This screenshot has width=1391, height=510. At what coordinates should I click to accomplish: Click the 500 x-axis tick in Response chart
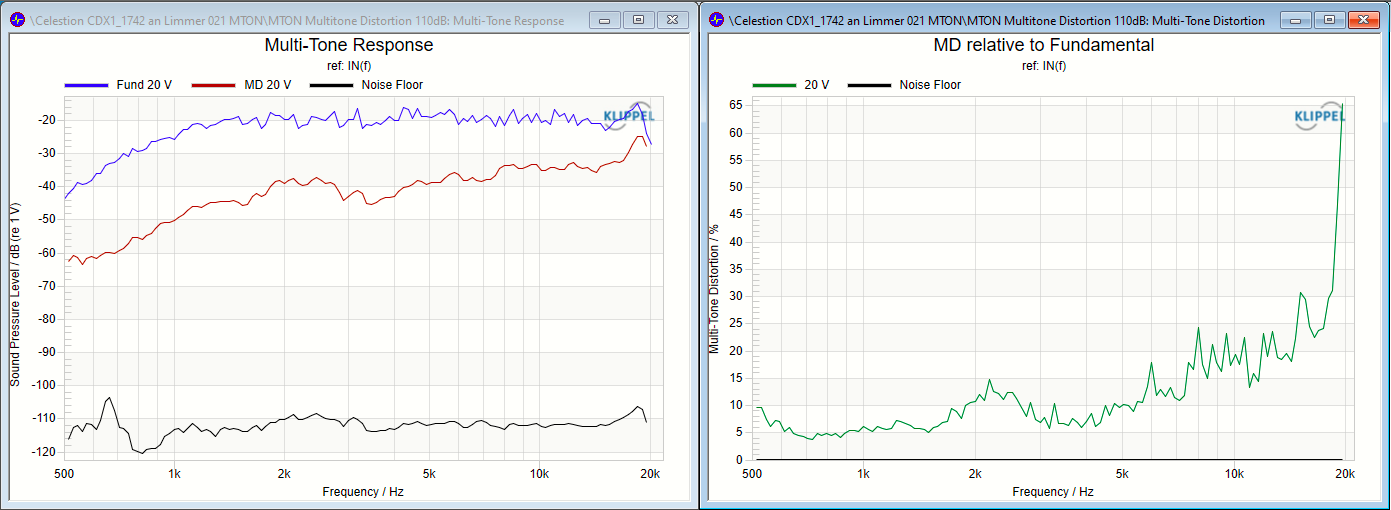point(65,474)
